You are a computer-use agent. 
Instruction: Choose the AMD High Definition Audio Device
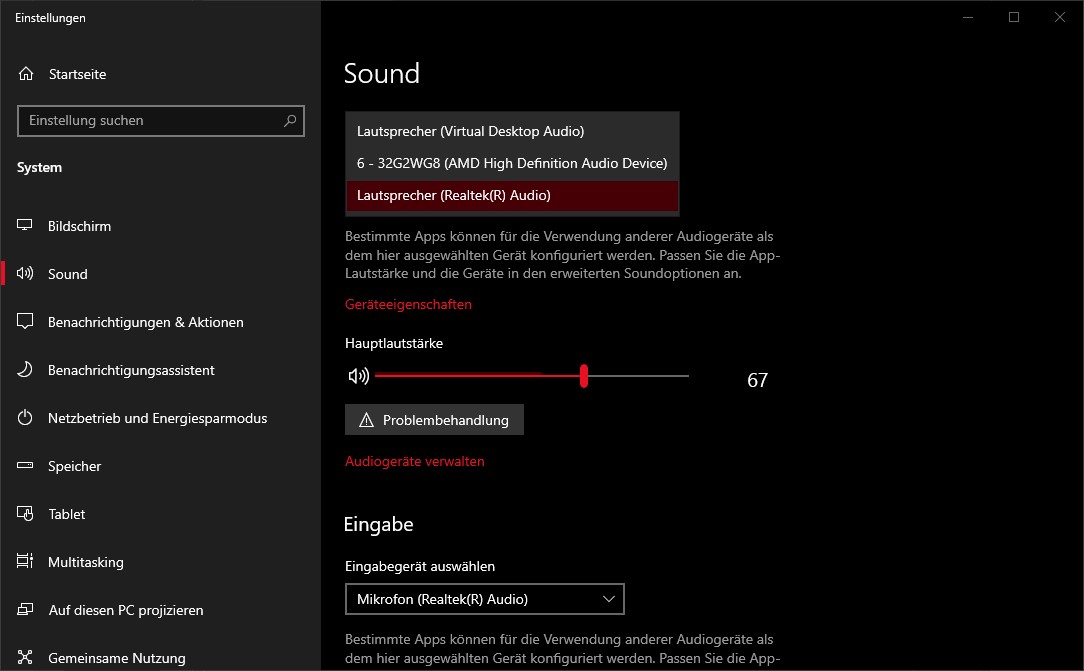[x=511, y=163]
